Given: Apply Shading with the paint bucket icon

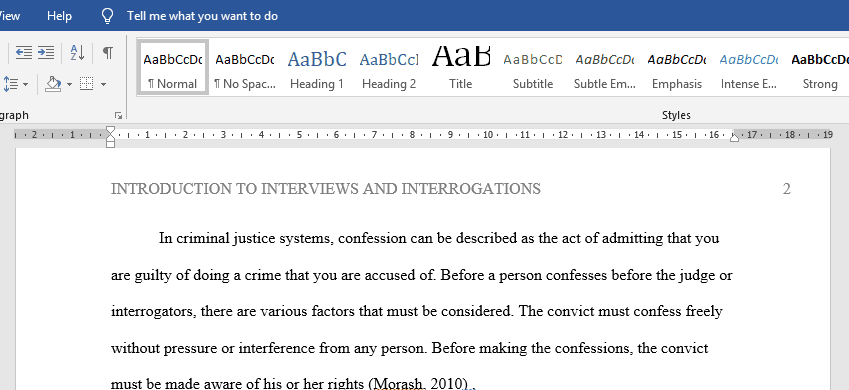Looking at the screenshot, I should coord(53,84).
